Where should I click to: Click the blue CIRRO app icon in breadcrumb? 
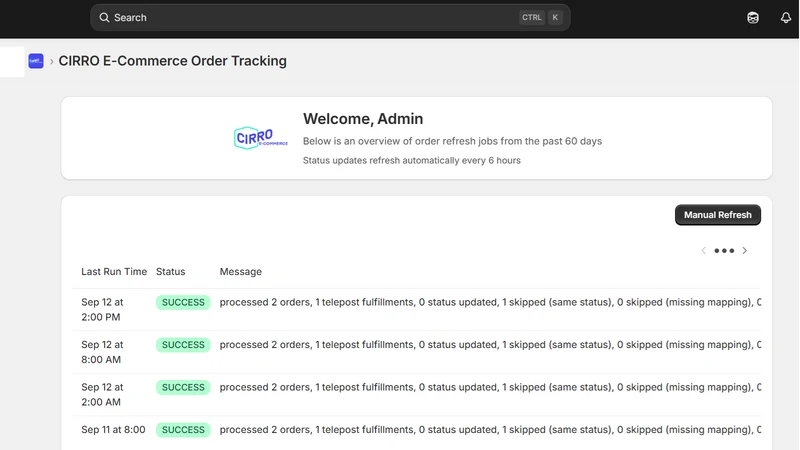pos(36,61)
